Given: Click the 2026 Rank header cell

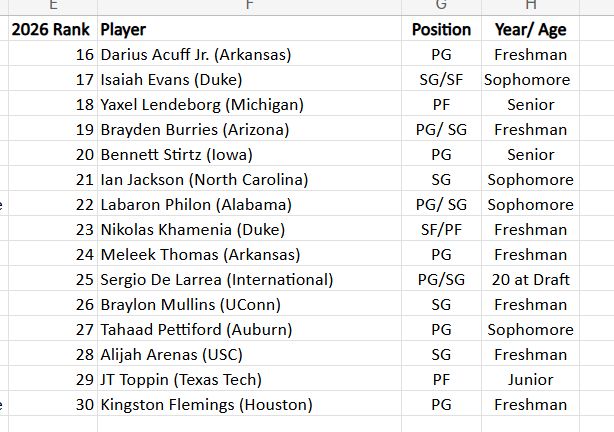Looking at the screenshot, I should (53, 29).
